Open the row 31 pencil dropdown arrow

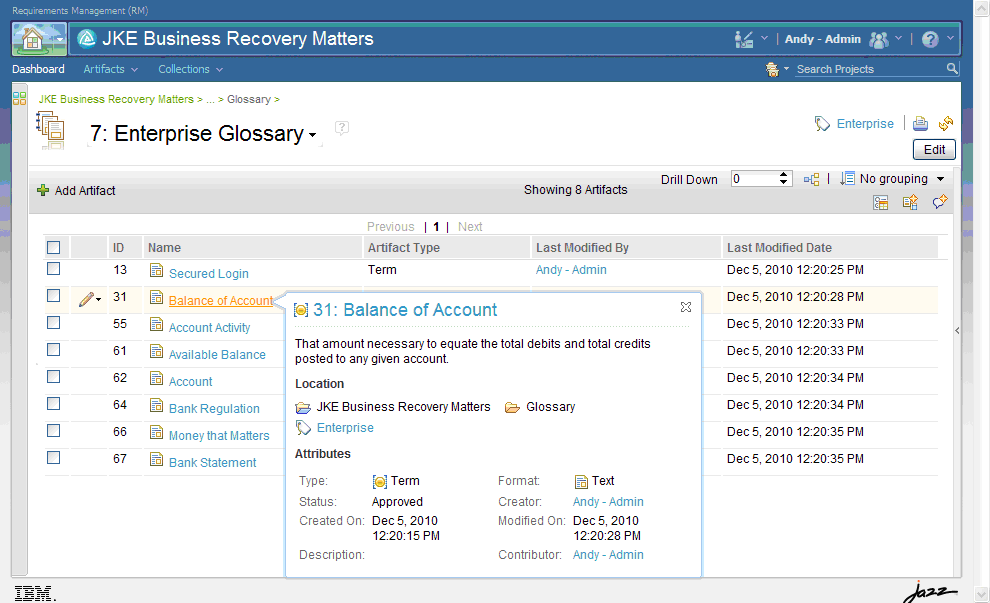[98, 300]
